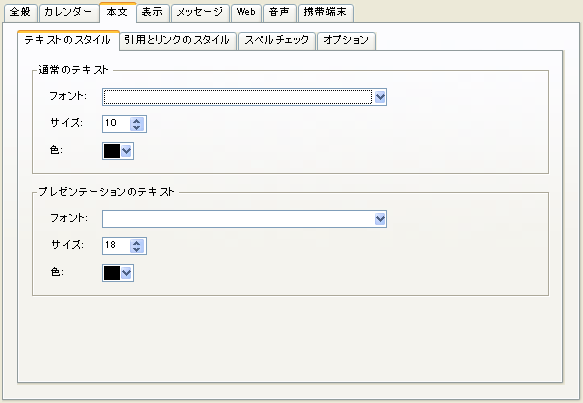Image resolution: width=583 pixels, height=403 pixels.
Task: Switch to the オプション sub-tab
Action: point(346,41)
